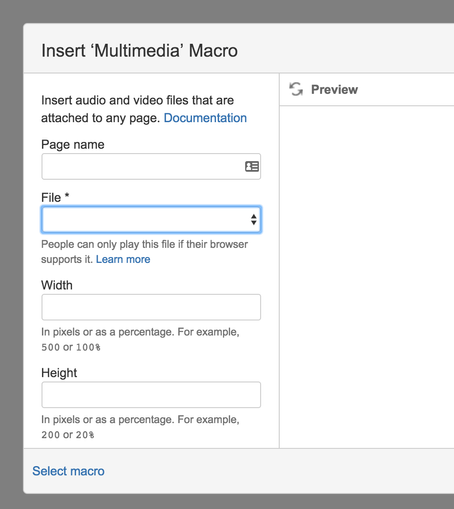Click the Insert 'Multimedia' Macro dialog title
Image resolution: width=454 pixels, height=509 pixels.
(x=139, y=51)
